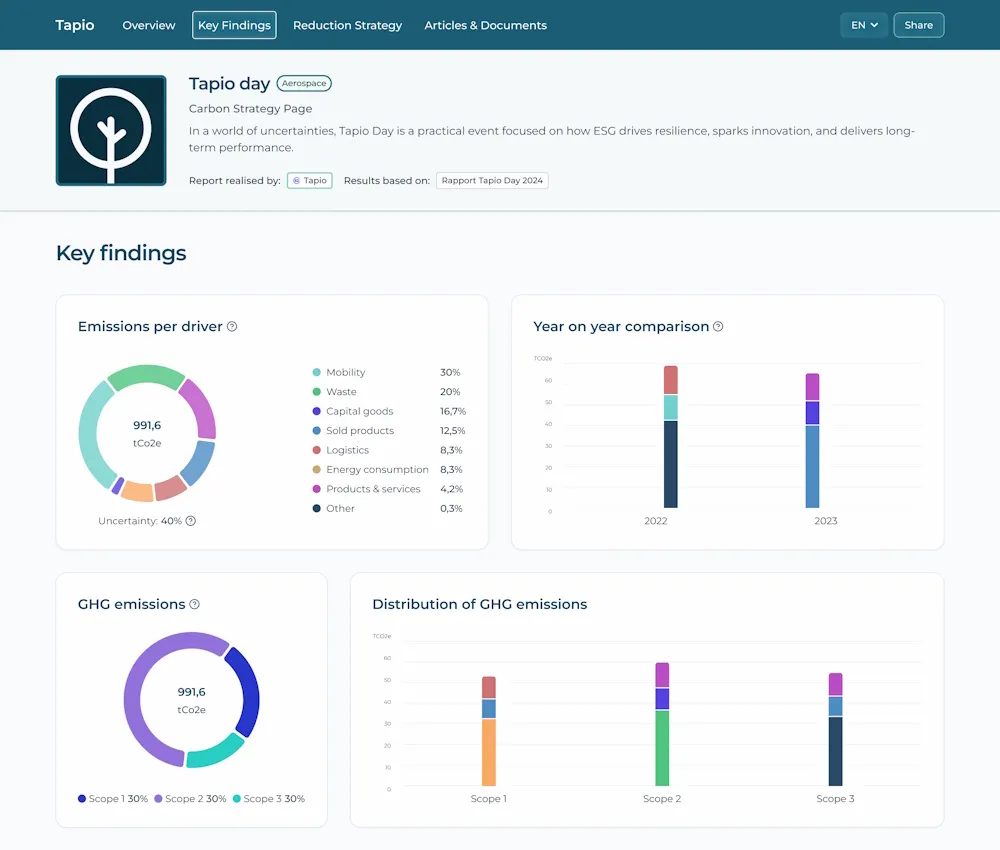Click the Energy consumption legend dot
This screenshot has width=1000, height=850.
[316, 469]
